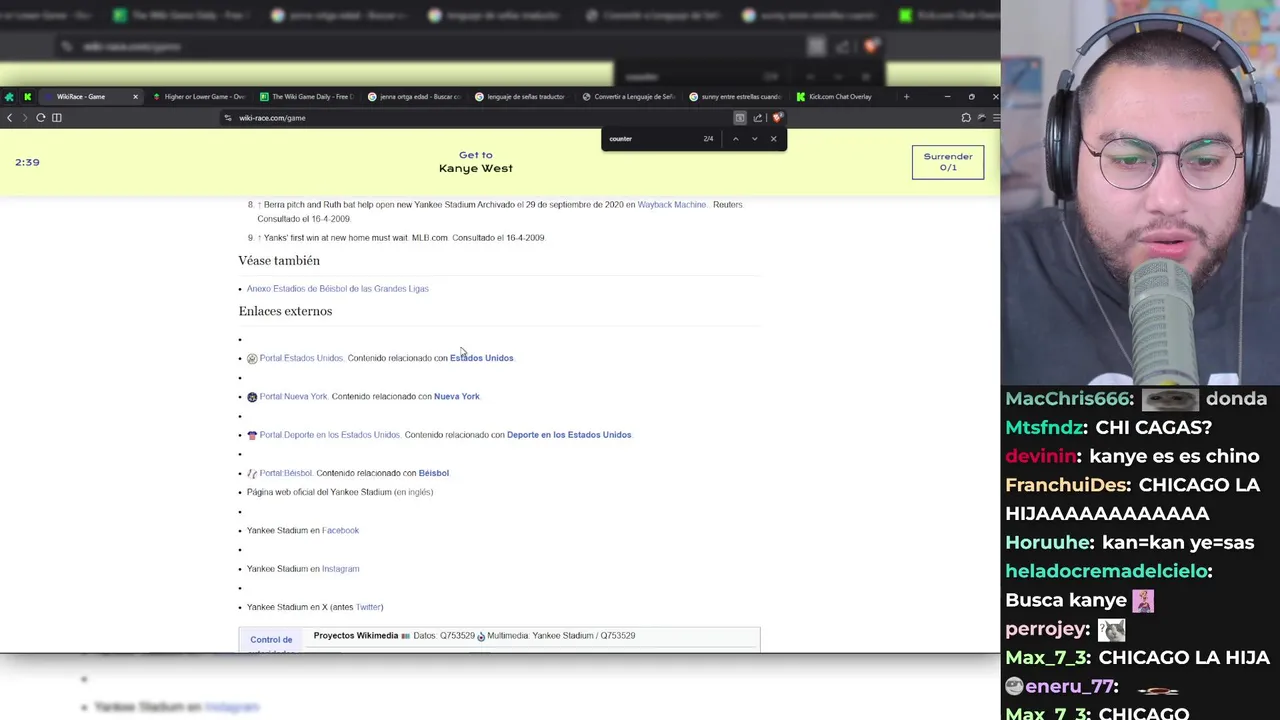Click the heladocremadelcielo username in chat
1280x720 pixels.
pos(1106,572)
